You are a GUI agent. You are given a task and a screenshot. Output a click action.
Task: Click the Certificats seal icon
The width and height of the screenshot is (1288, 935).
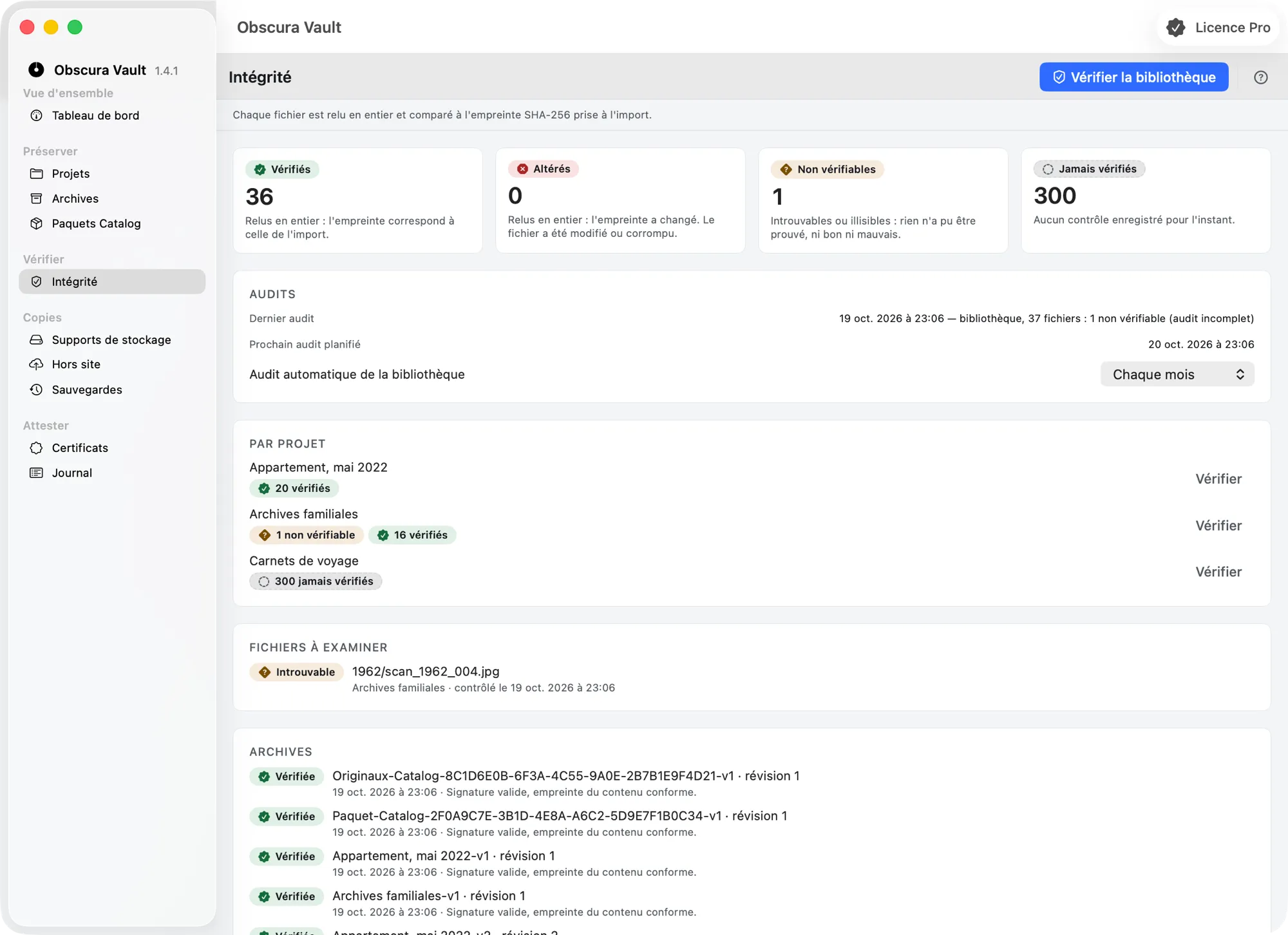click(x=37, y=448)
